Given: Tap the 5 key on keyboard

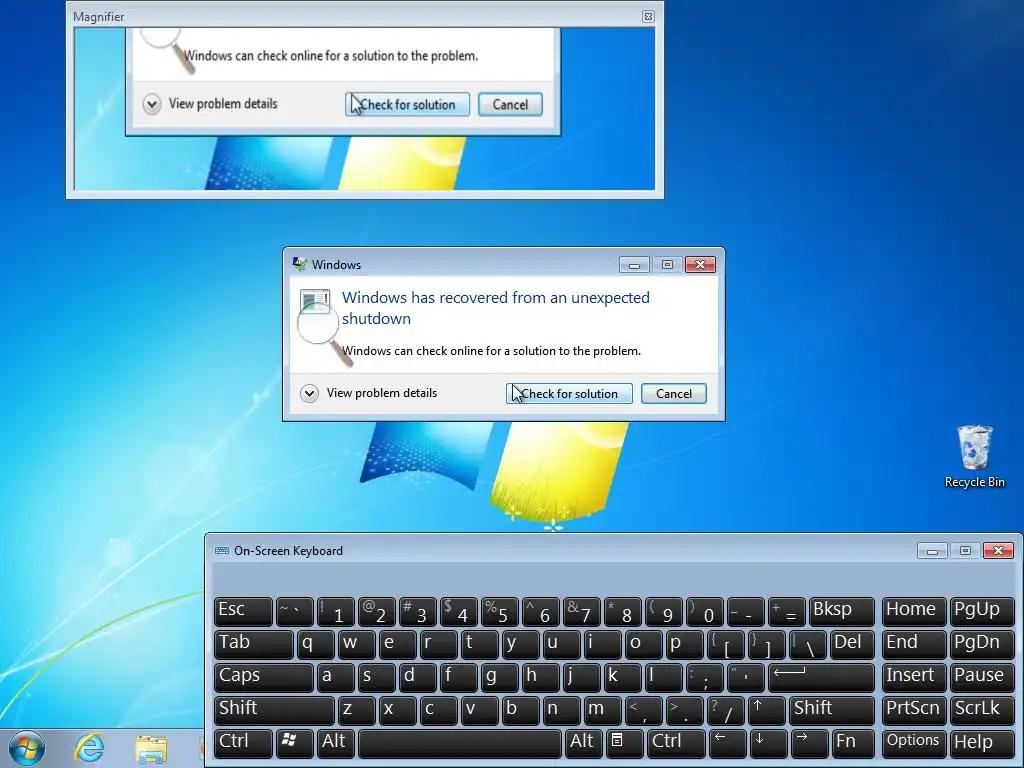Looking at the screenshot, I should 500,611.
